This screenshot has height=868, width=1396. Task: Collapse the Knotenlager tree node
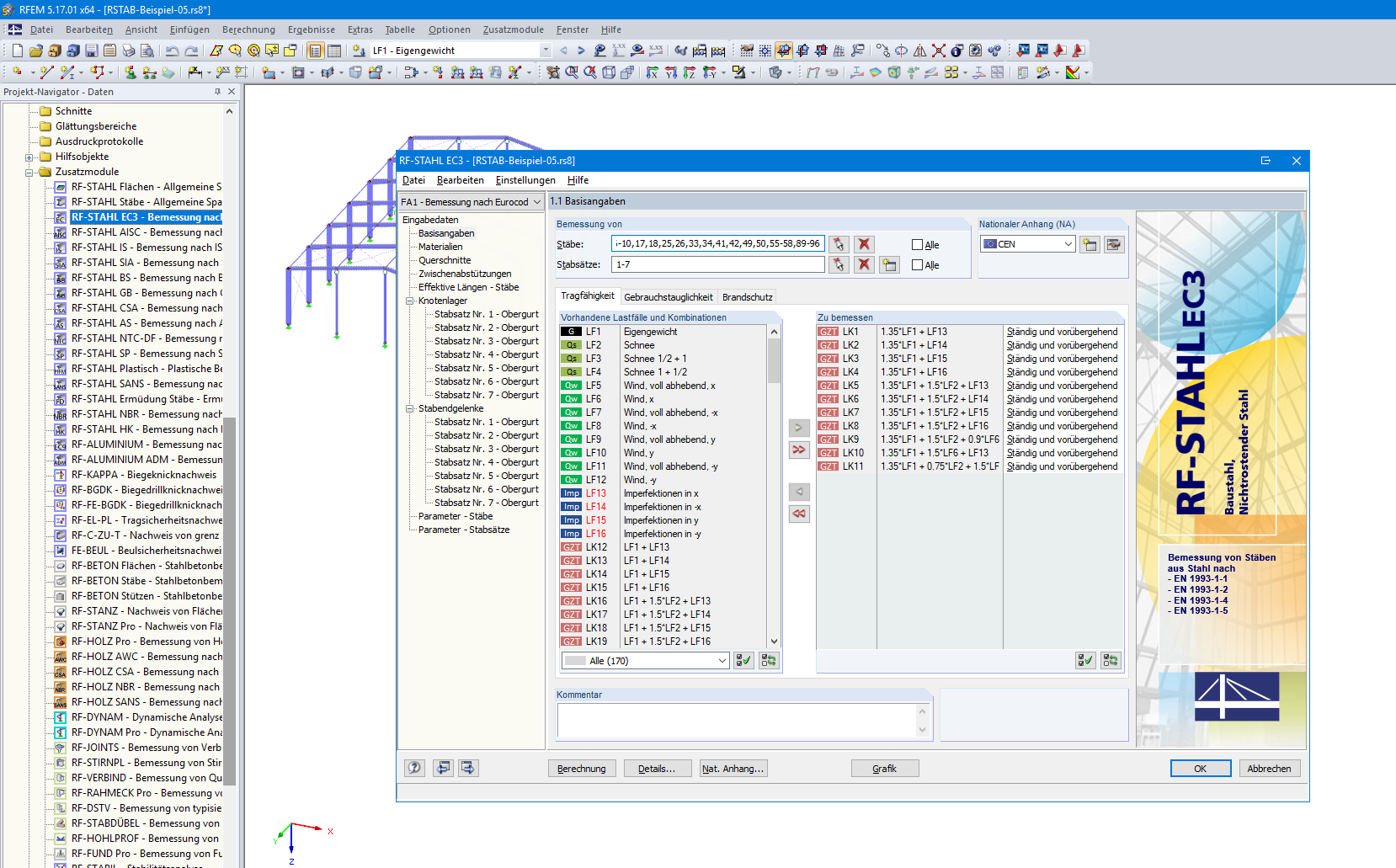pos(411,301)
